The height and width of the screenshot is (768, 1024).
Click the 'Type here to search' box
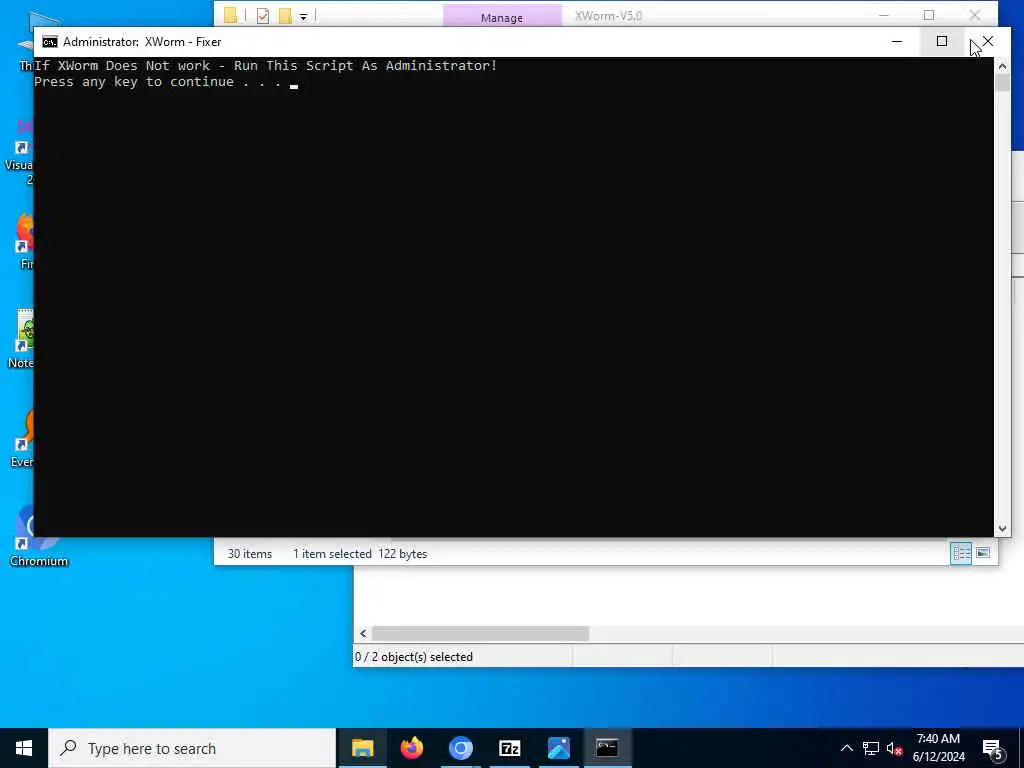pos(192,748)
